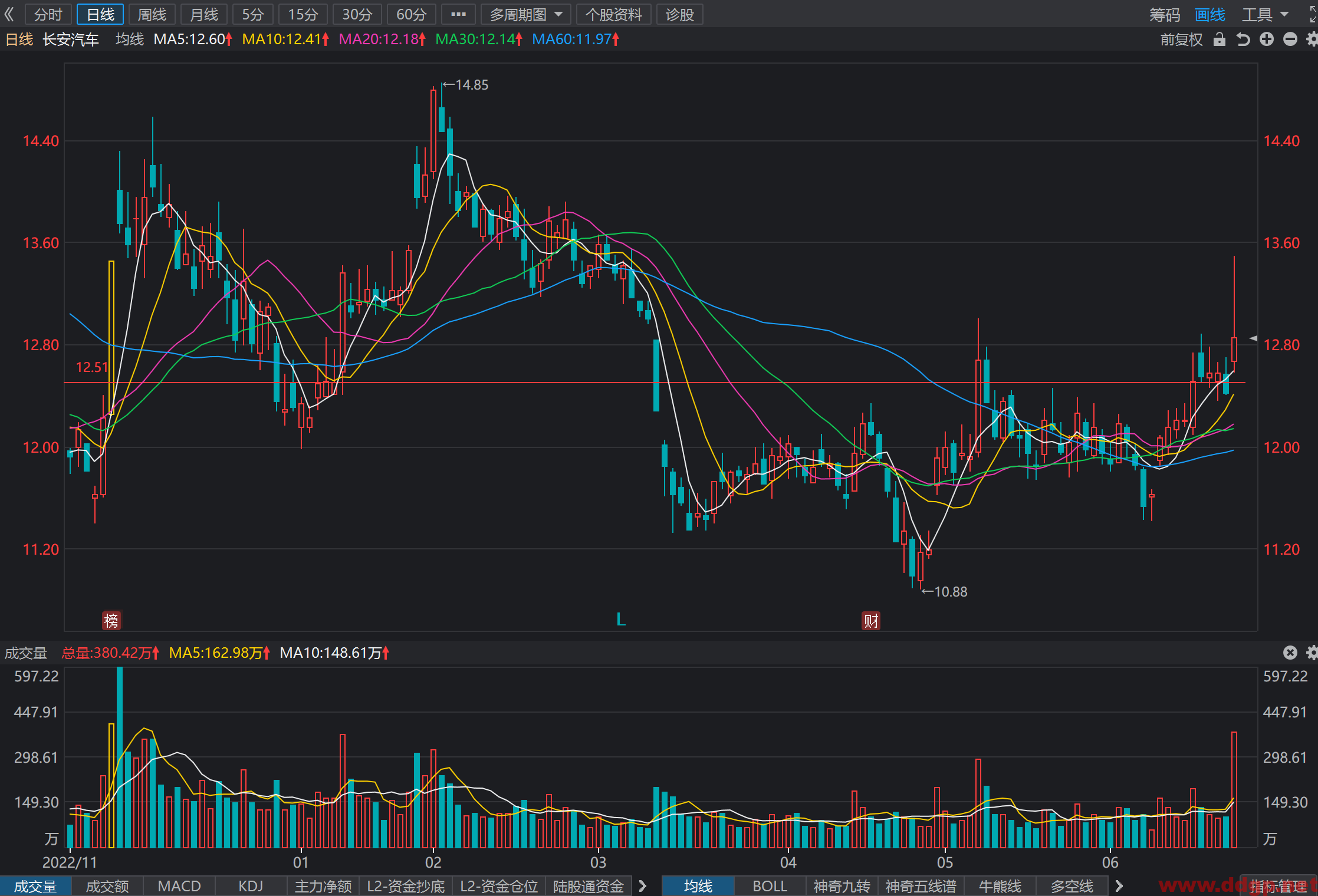Screen dimensions: 1318x896
Task: Close the 成交量 volume indicator panel
Action: 1290,653
